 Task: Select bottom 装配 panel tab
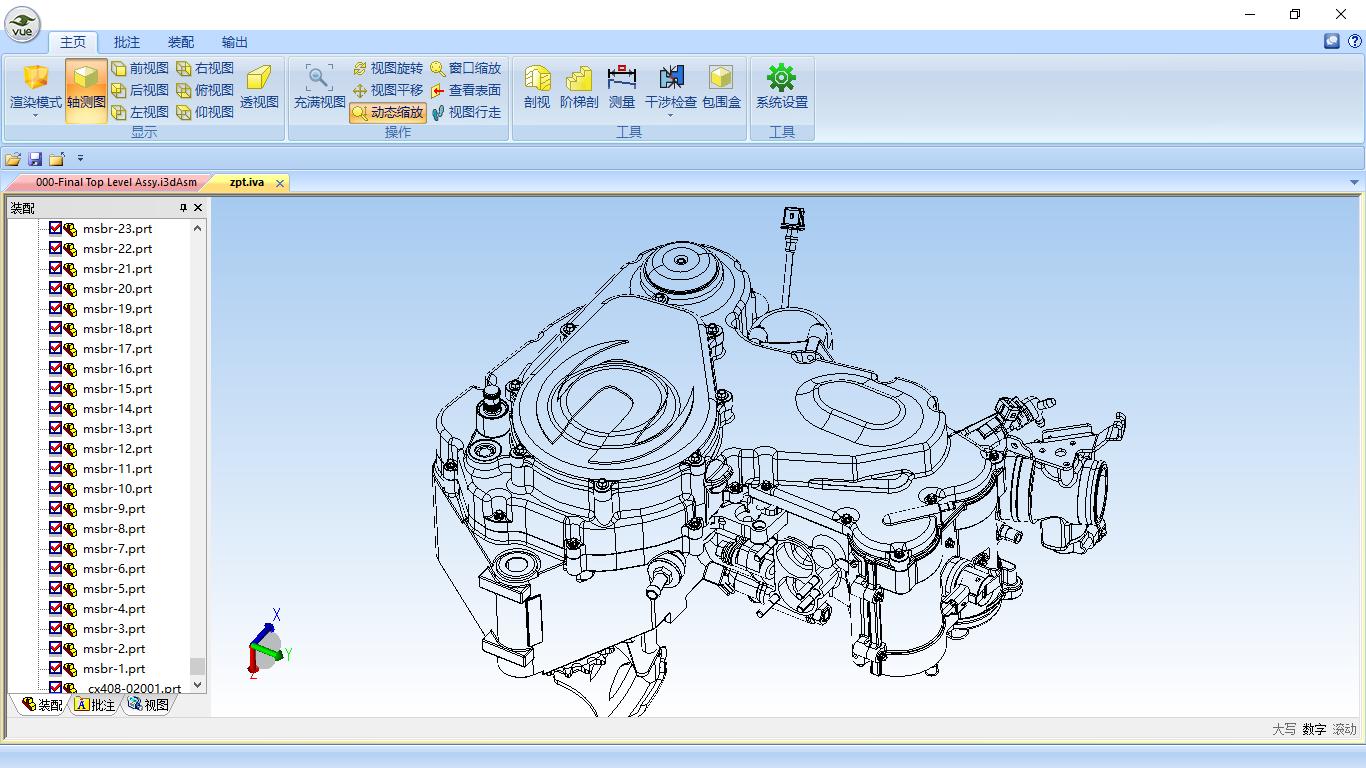tap(42, 705)
